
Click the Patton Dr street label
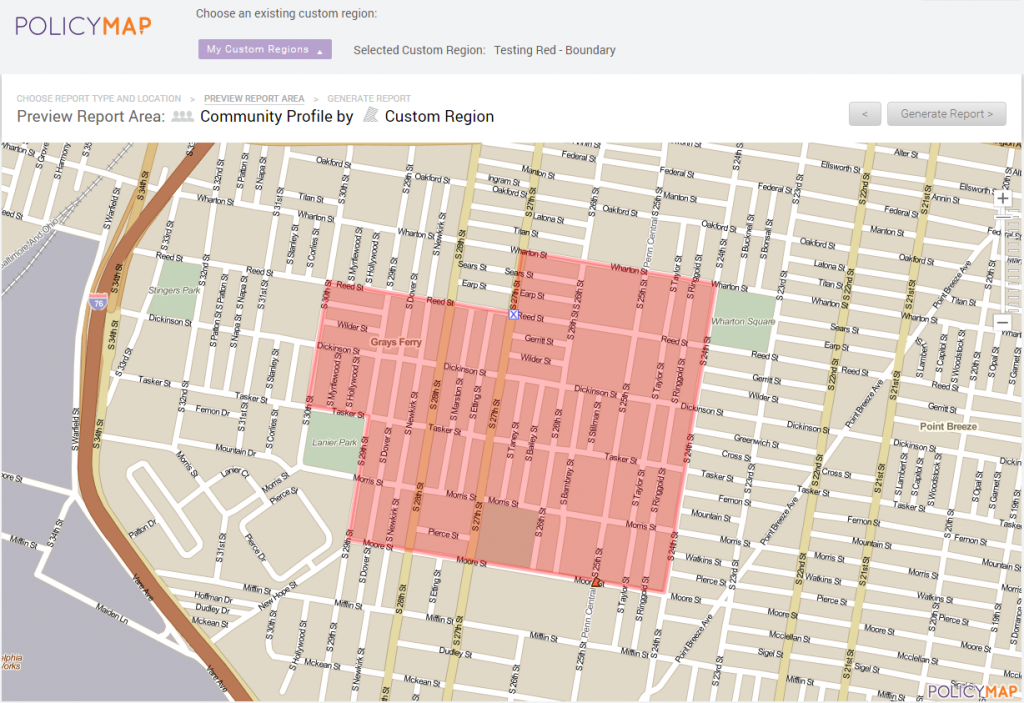pyautogui.click(x=142, y=528)
